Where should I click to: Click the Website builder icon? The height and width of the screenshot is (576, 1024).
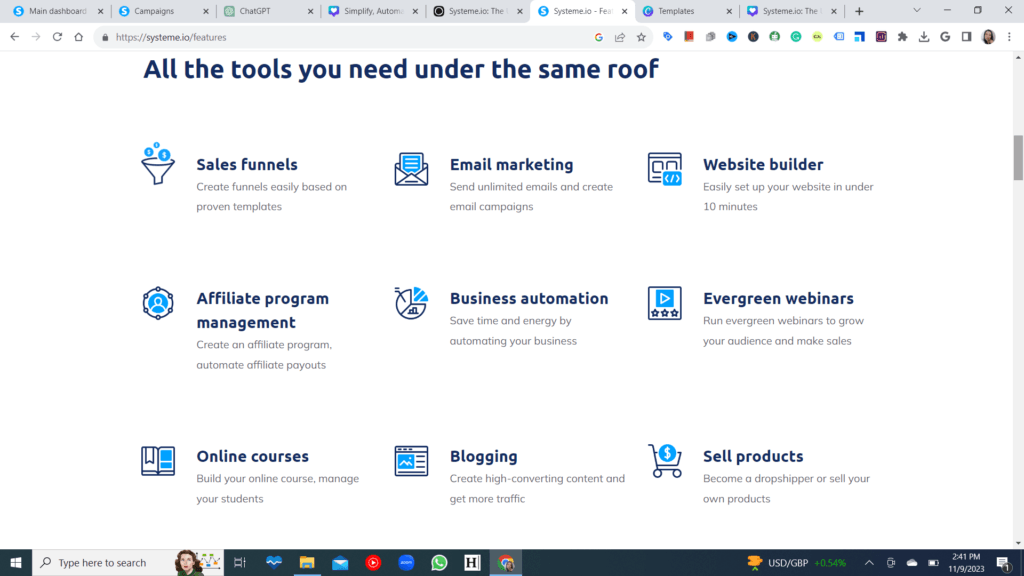click(664, 169)
